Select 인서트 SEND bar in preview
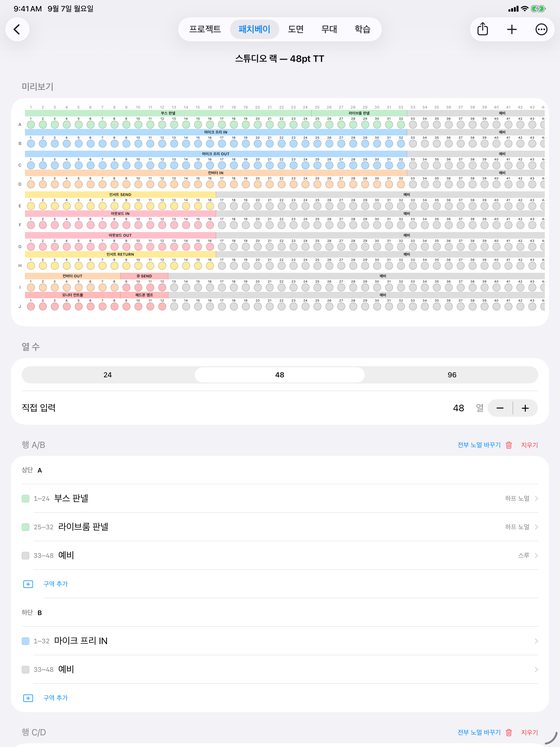560x747 pixels. point(120,195)
